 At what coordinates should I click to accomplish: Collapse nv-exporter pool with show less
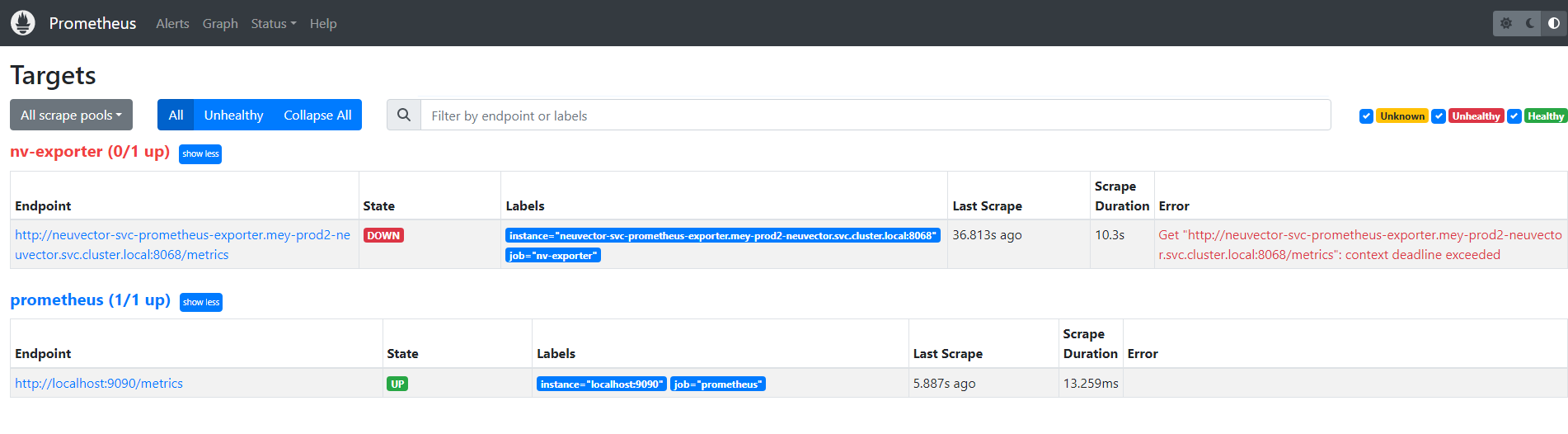(x=200, y=154)
